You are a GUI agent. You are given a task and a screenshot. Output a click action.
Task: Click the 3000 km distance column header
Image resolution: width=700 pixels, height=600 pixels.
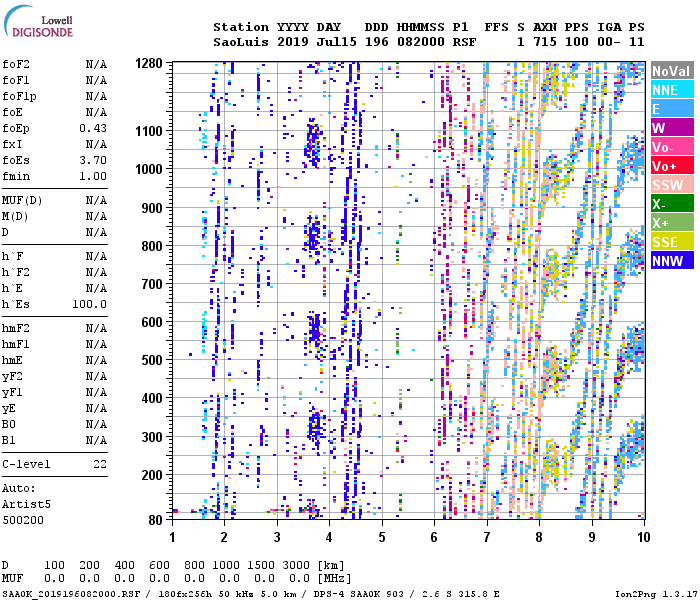pos(296,565)
